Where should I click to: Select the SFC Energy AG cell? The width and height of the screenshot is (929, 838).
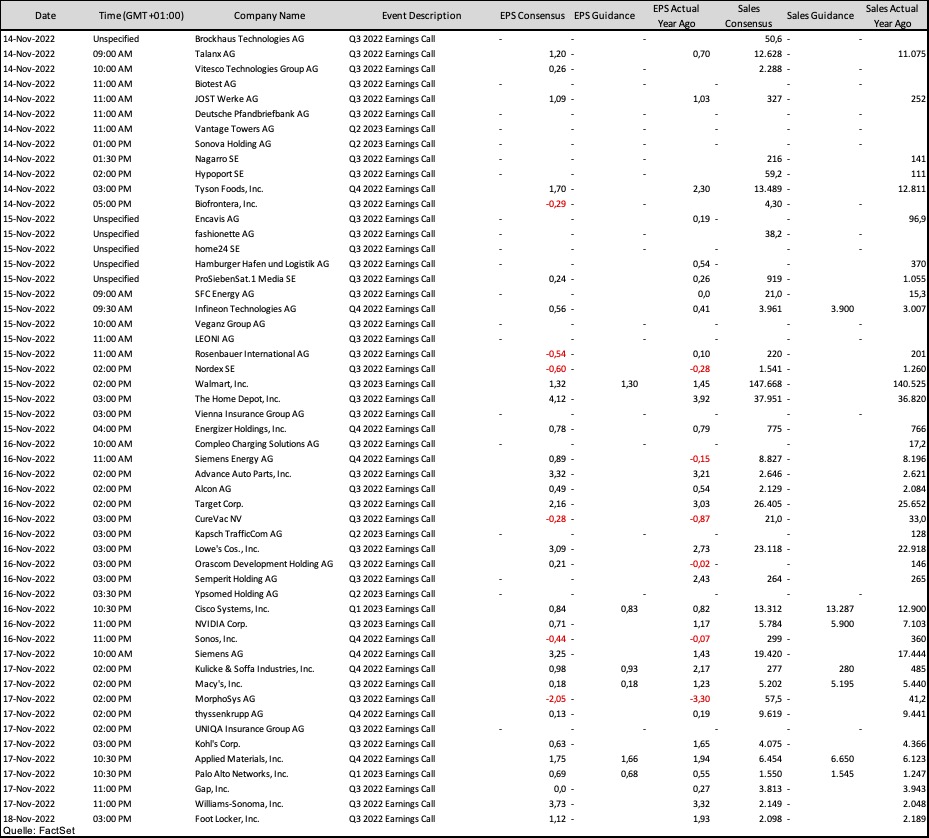(225, 294)
